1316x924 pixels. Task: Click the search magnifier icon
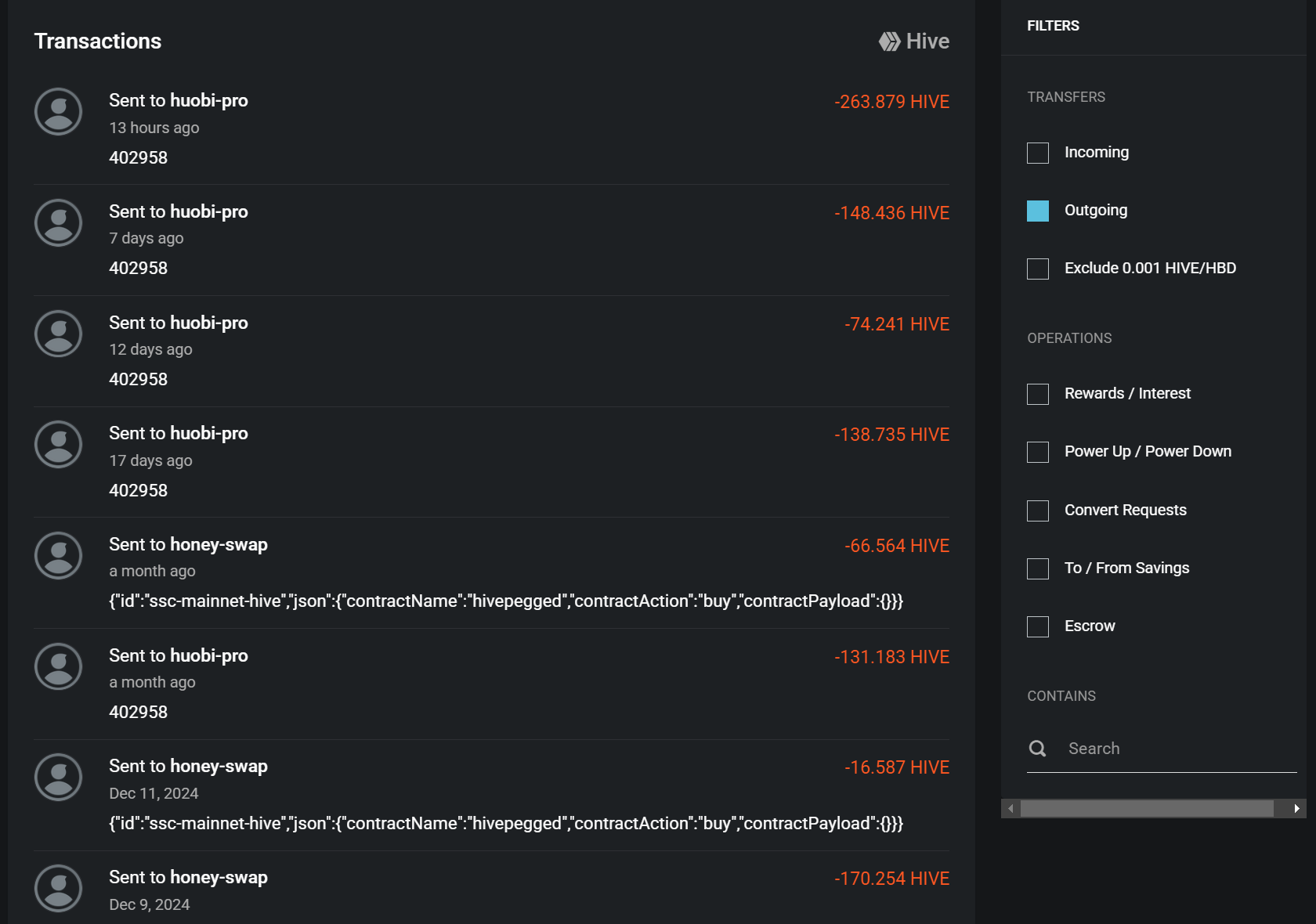(x=1037, y=749)
